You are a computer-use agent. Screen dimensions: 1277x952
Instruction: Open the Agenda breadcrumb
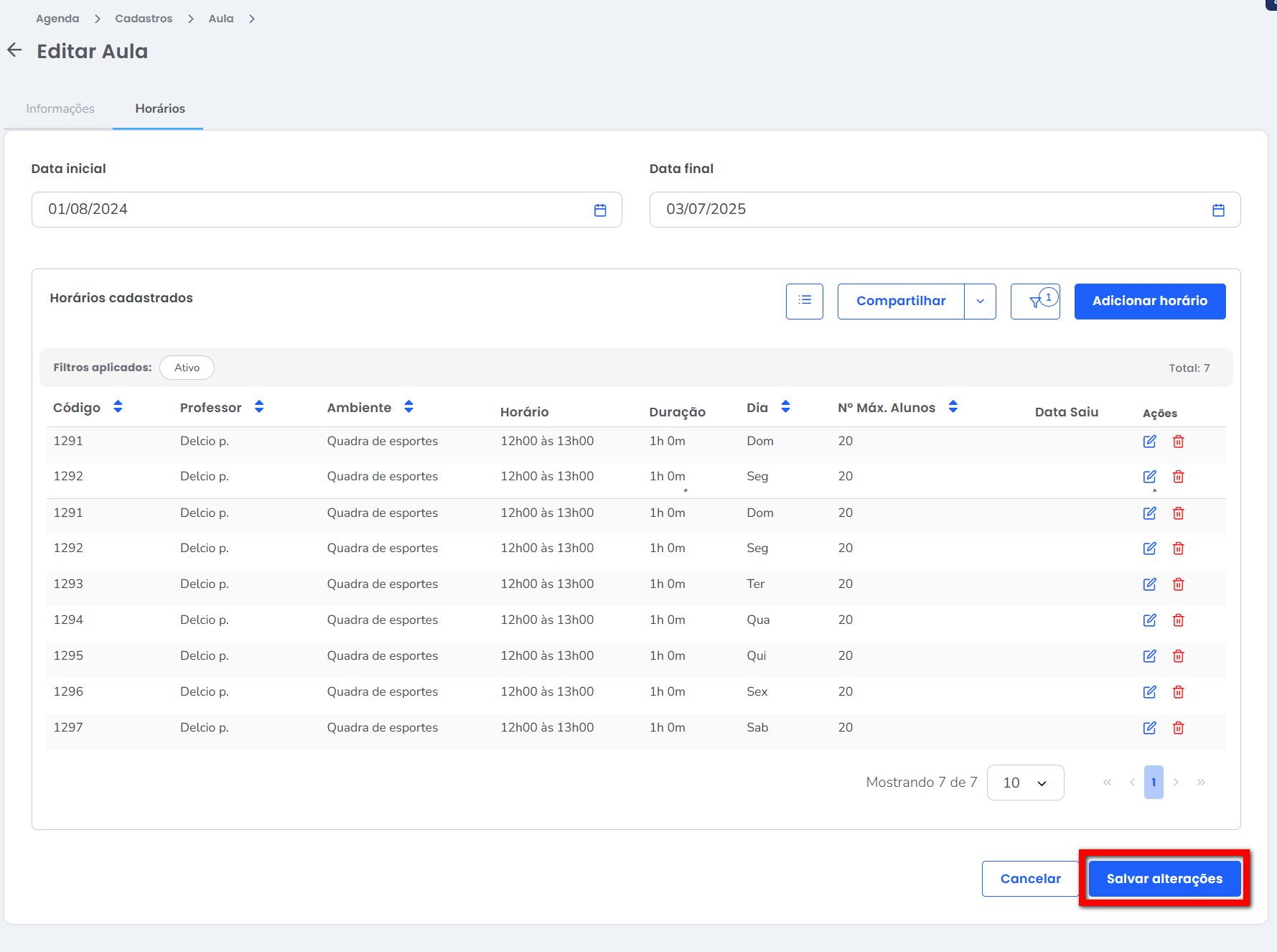[x=57, y=19]
